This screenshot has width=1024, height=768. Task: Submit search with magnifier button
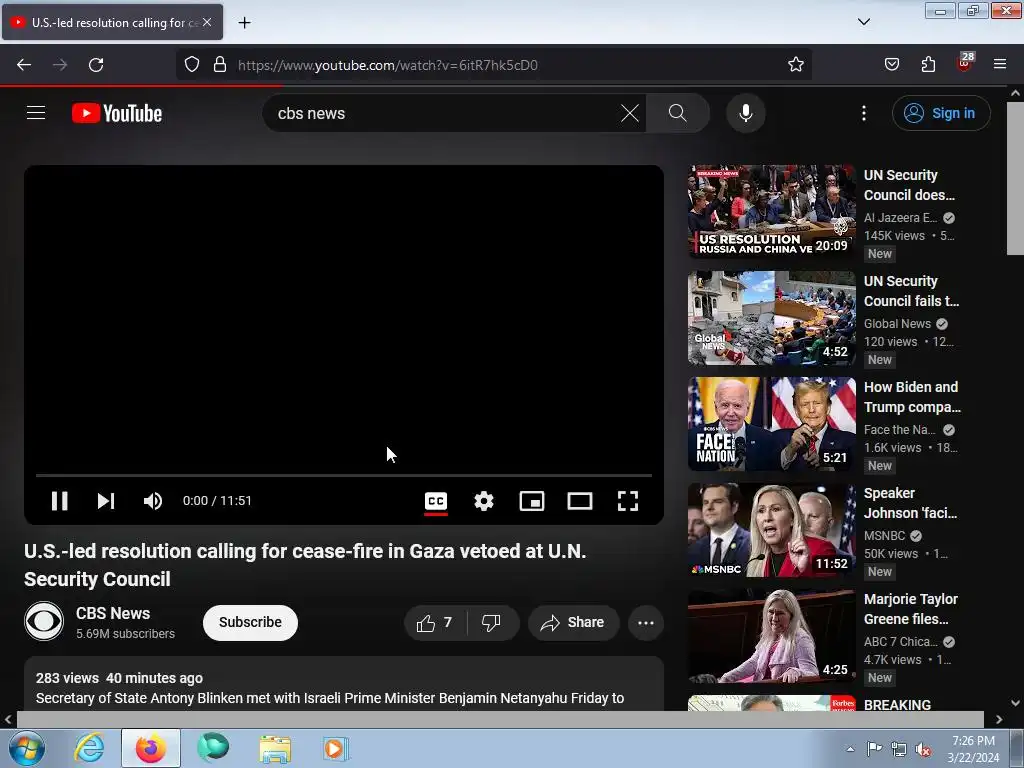(678, 113)
